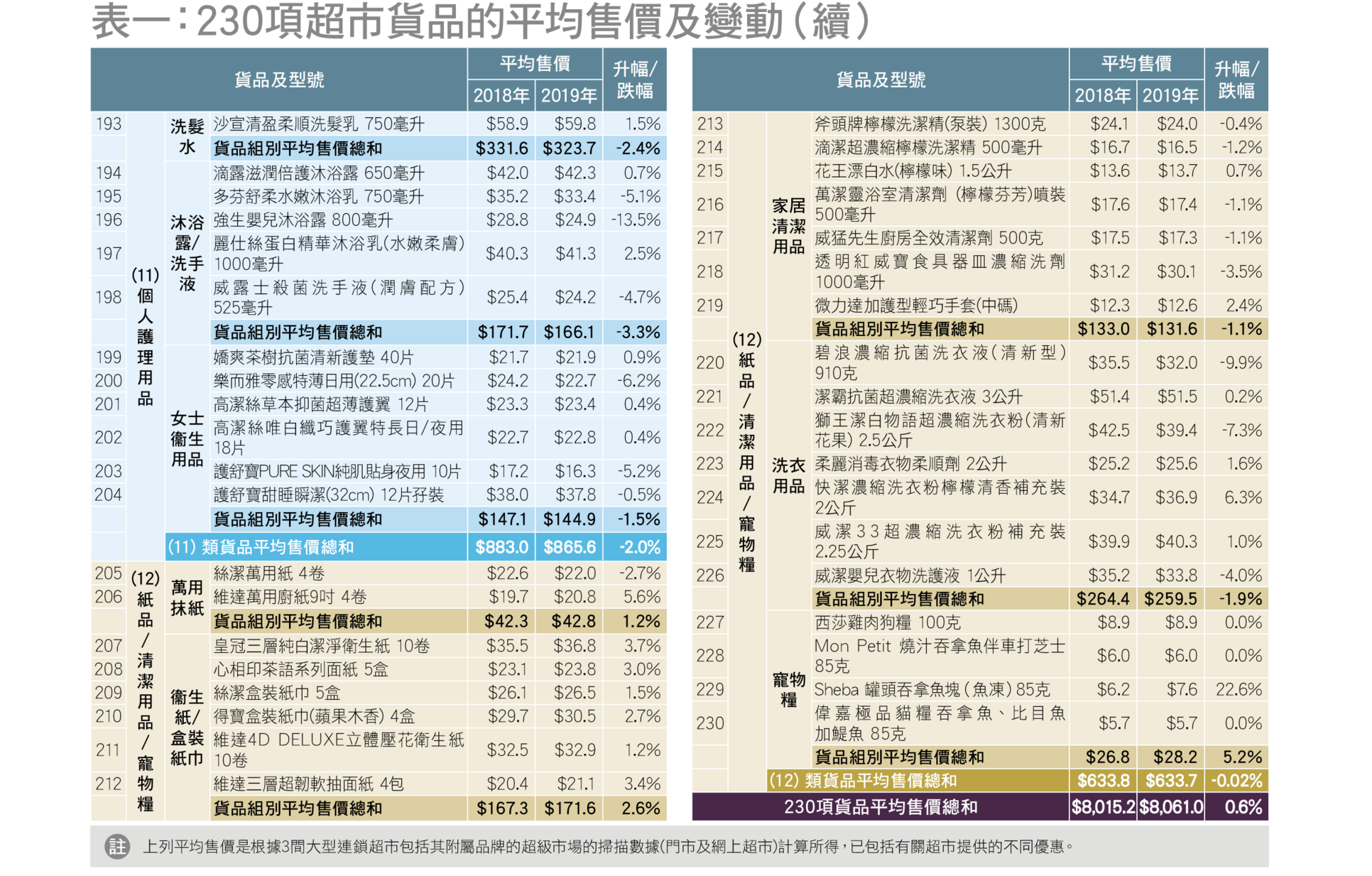This screenshot has height=876, width=1372.
Task: Click the left table 貨品及型號 header
Action: (x=281, y=80)
